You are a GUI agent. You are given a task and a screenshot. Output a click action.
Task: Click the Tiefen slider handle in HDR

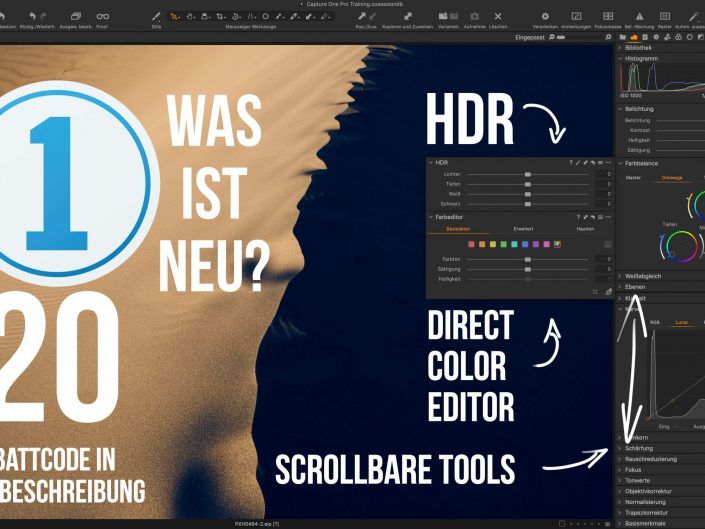(528, 184)
